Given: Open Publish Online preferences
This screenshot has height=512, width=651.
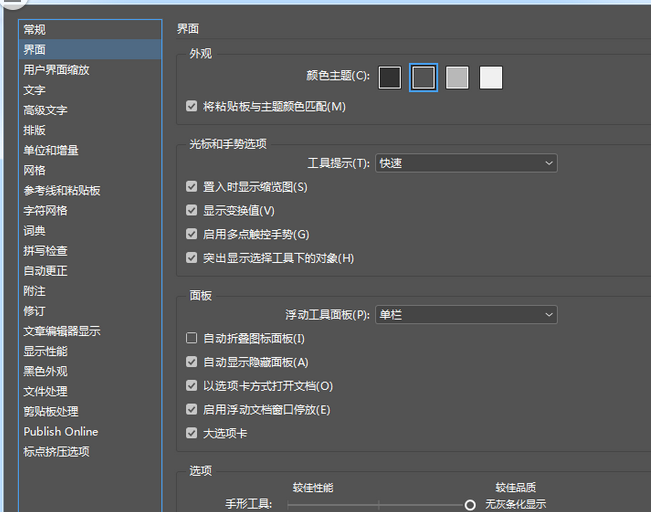Looking at the screenshot, I should (61, 431).
